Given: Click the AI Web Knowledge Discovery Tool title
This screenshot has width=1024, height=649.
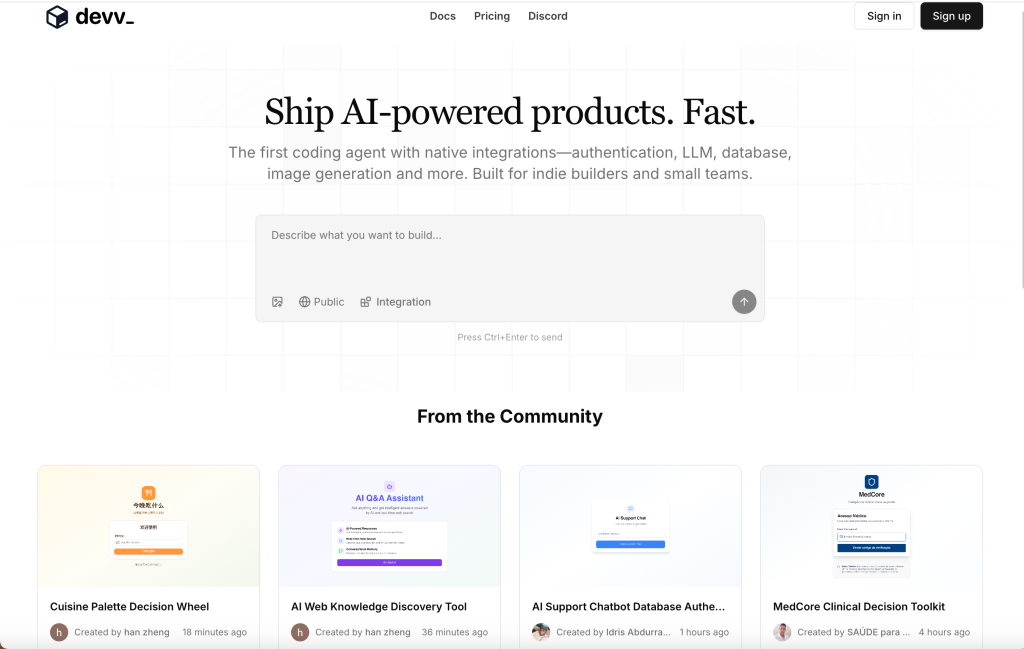Looking at the screenshot, I should [x=379, y=607].
